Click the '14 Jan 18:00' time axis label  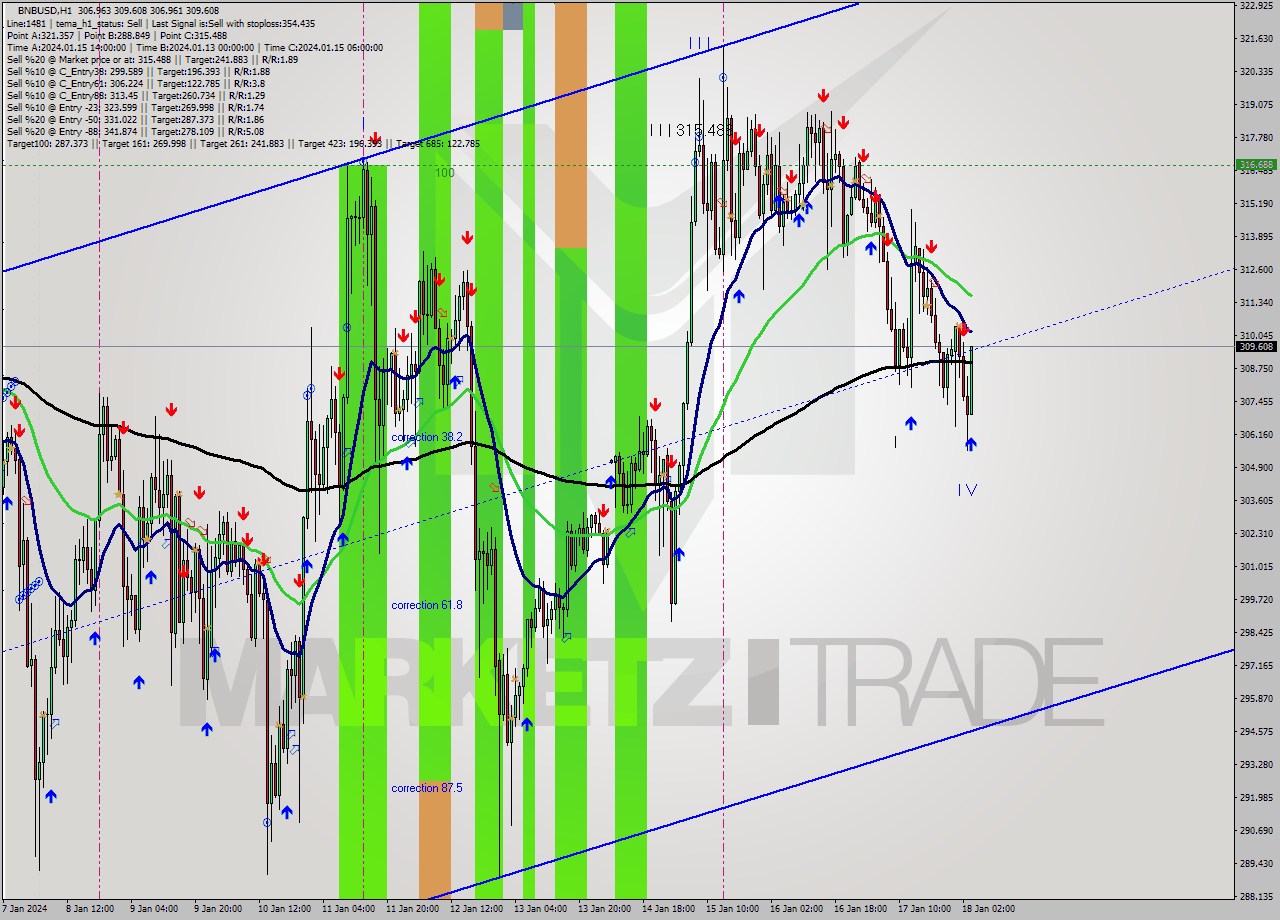[x=668, y=909]
